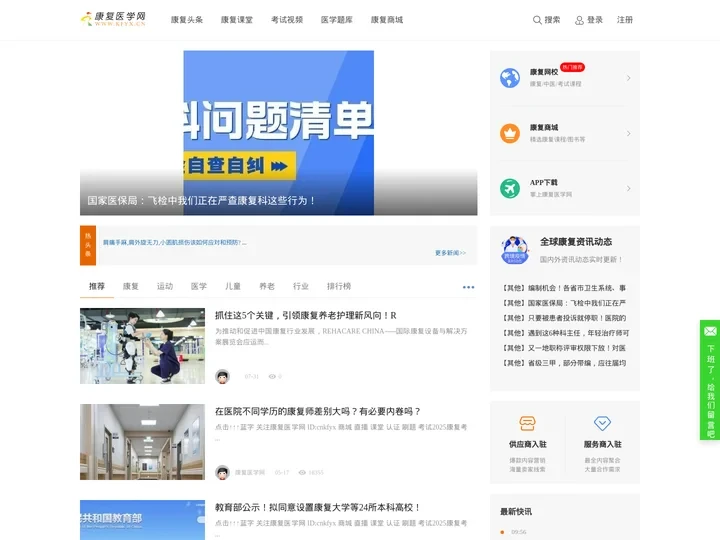The image size is (720, 540).
Task: Open news item 又一地职称评审权限下放
Action: (x=564, y=348)
